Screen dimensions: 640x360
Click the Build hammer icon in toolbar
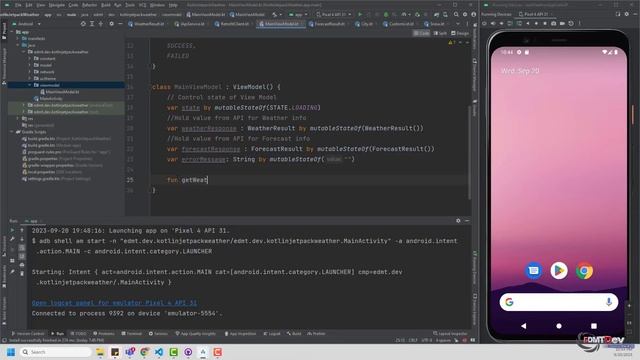pos(275,14)
